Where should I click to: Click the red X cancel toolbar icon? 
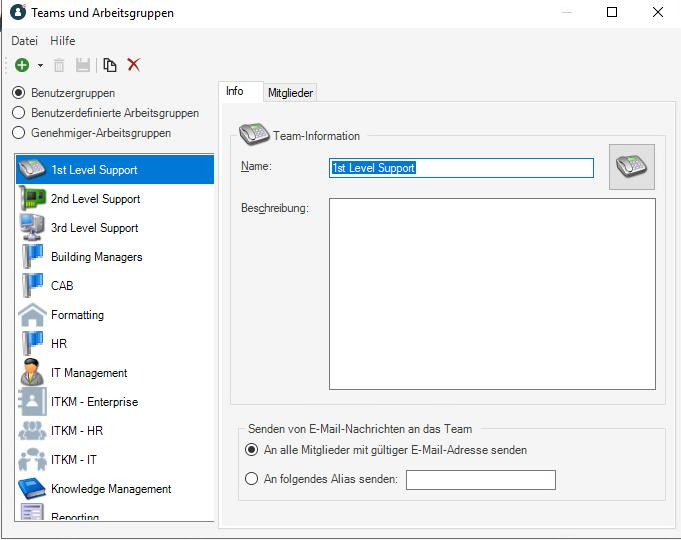coord(134,65)
